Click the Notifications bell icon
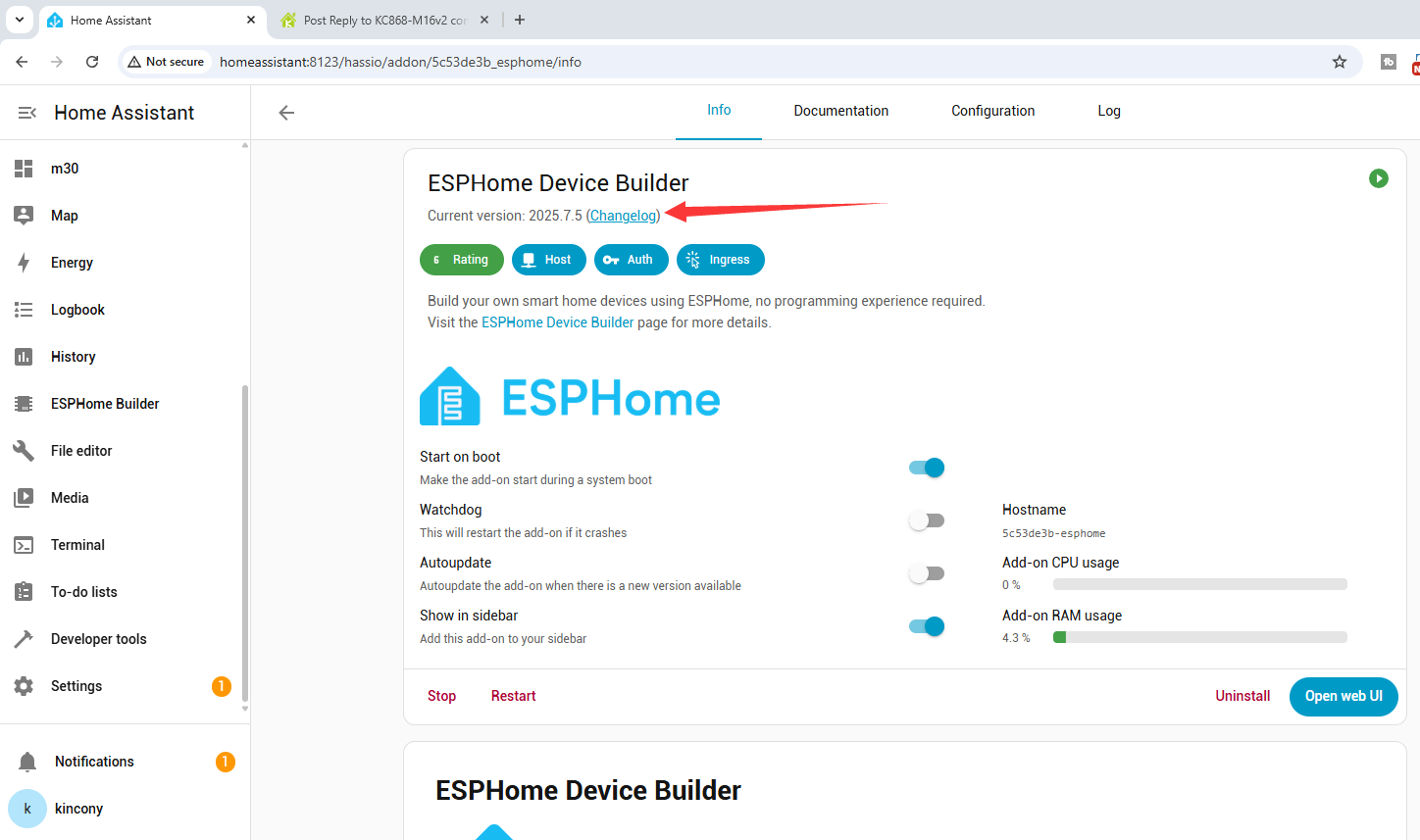This screenshot has height=840, width=1420. (x=27, y=762)
